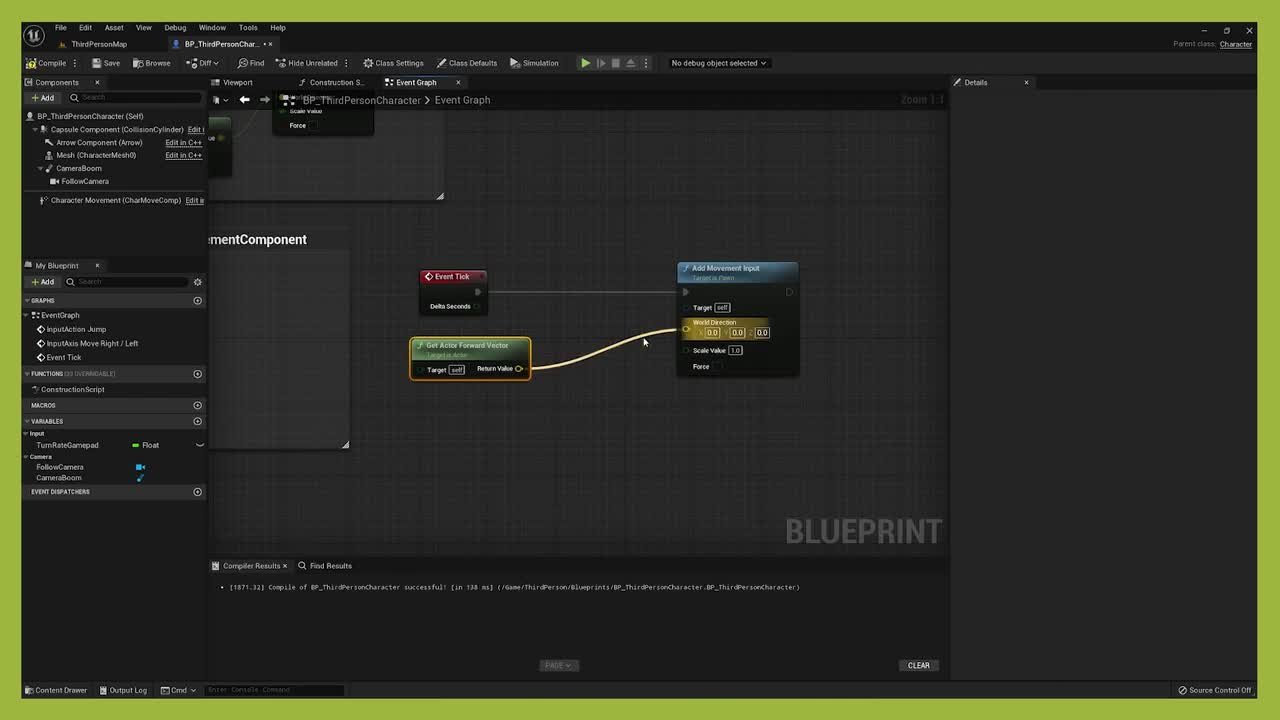Screen dimensions: 1280x720
Task: Click the Stop simulation button
Action: click(615, 63)
